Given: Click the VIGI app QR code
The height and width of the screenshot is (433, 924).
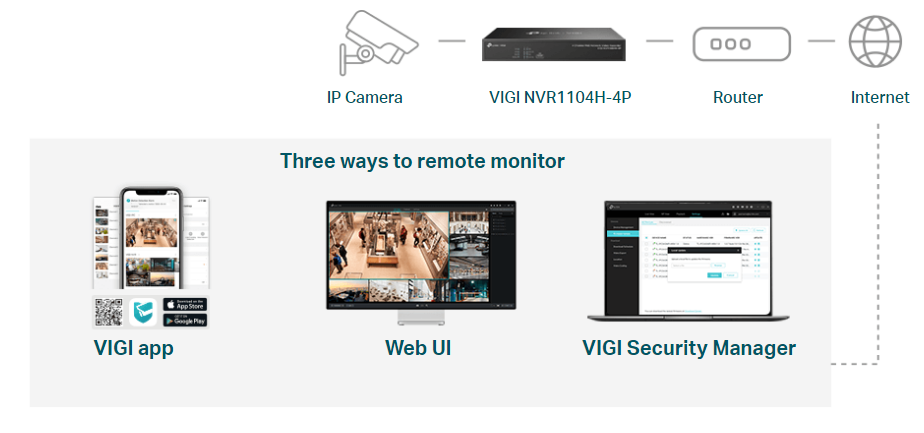Looking at the screenshot, I should click(x=109, y=312).
